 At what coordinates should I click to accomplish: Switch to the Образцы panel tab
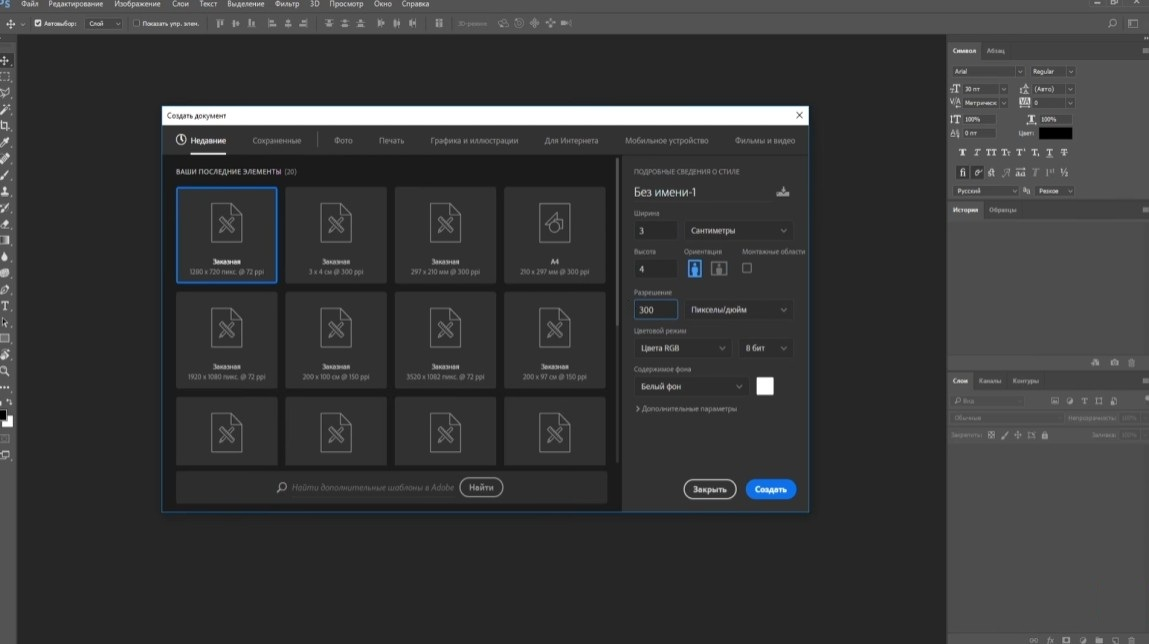(x=1002, y=210)
